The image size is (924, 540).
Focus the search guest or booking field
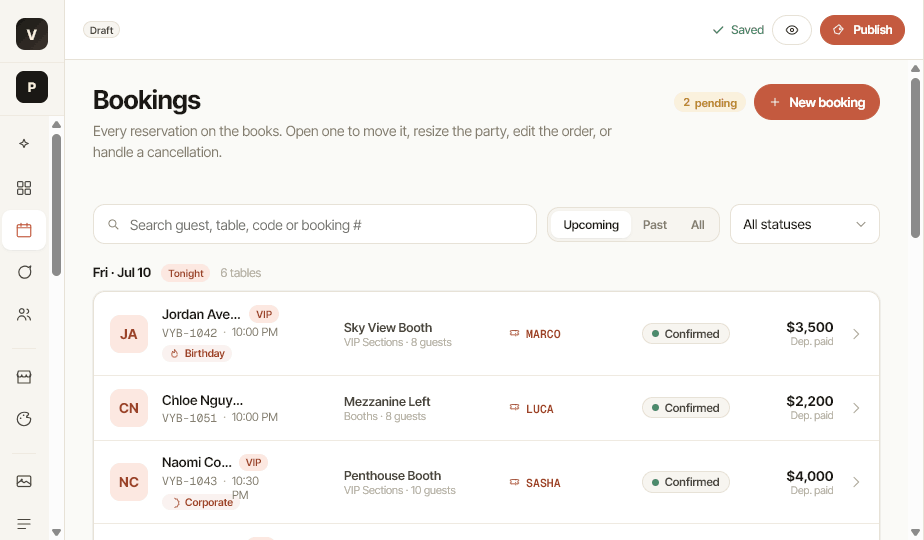click(315, 224)
